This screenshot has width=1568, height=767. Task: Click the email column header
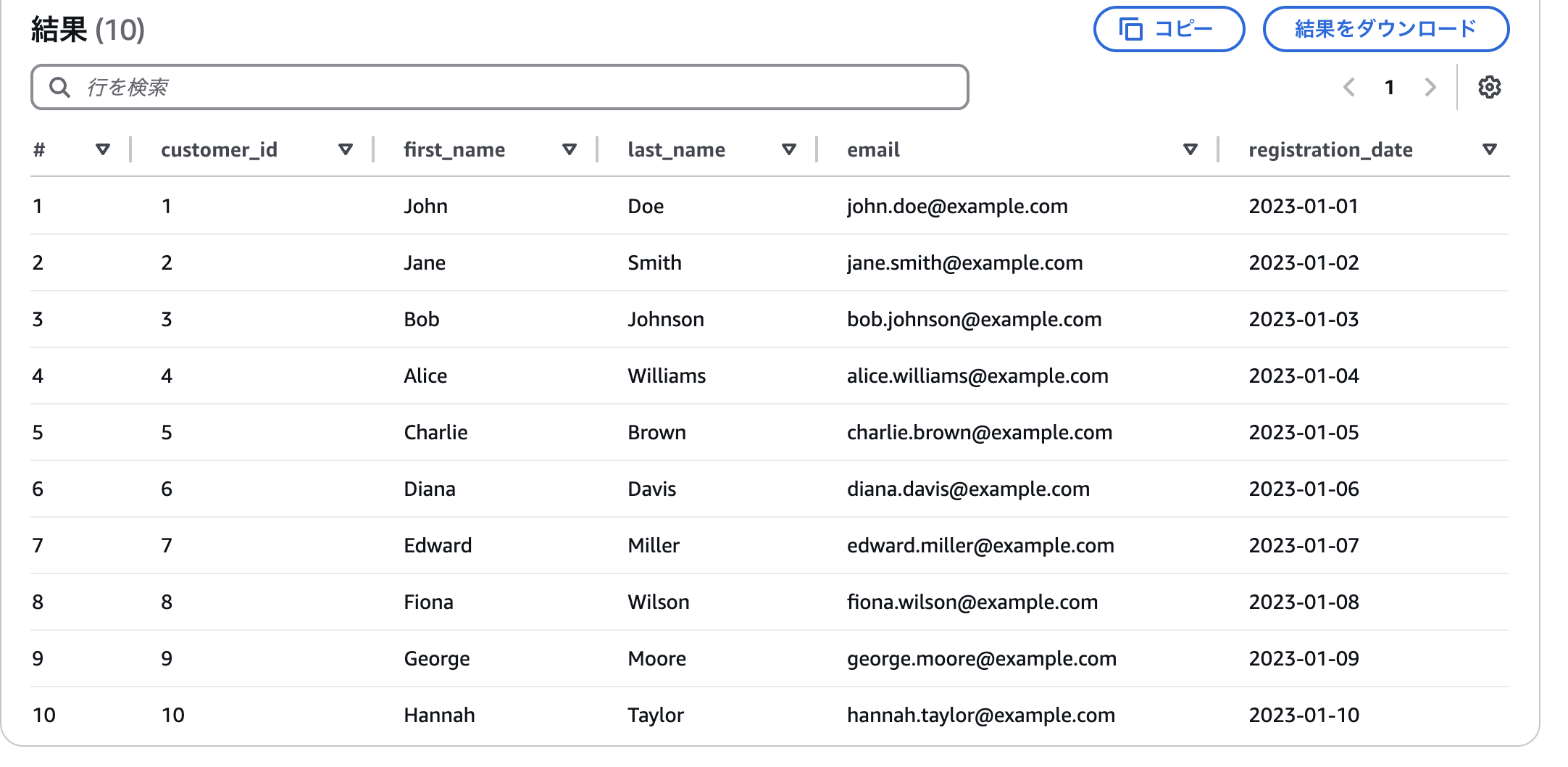[873, 149]
